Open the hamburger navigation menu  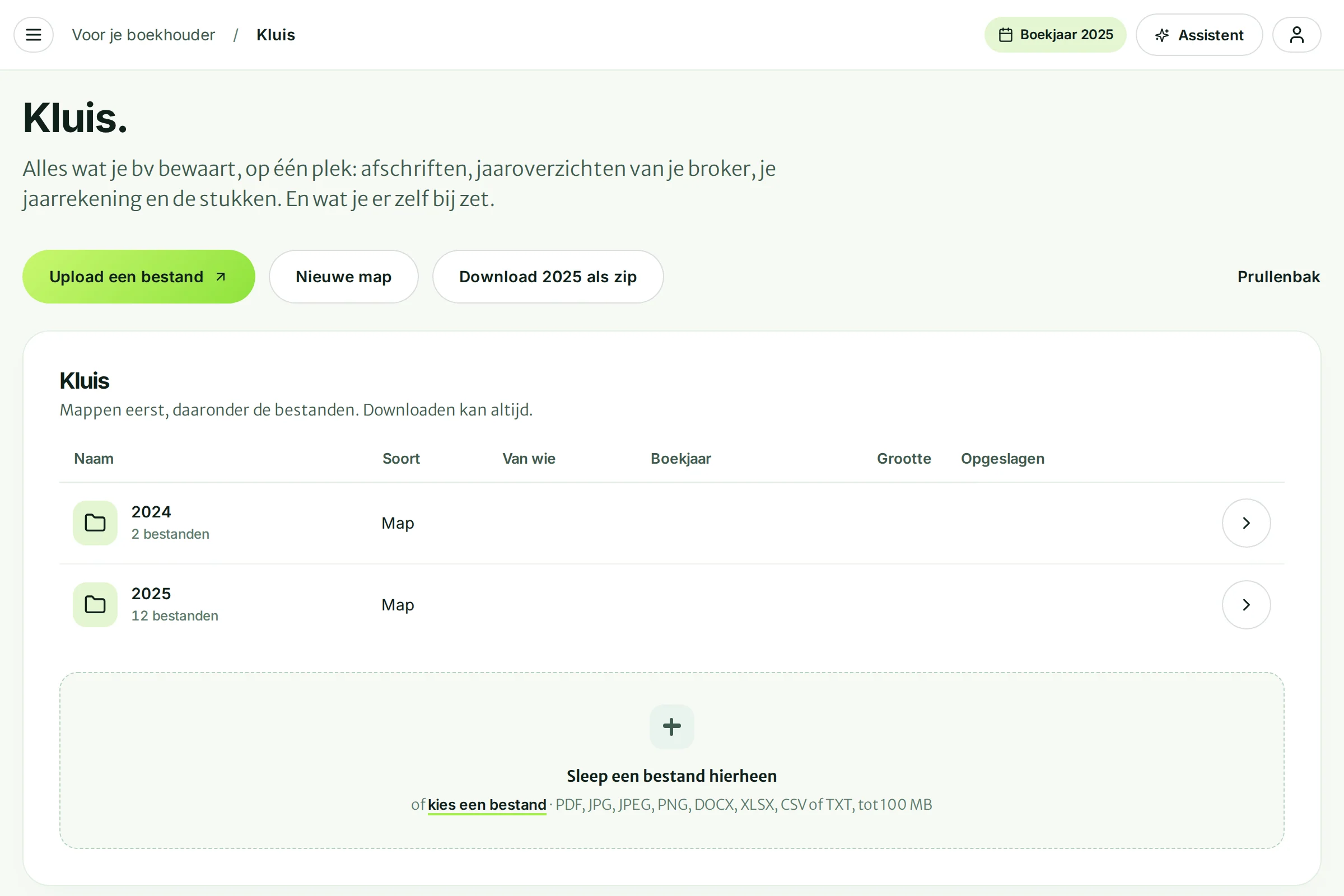tap(34, 35)
